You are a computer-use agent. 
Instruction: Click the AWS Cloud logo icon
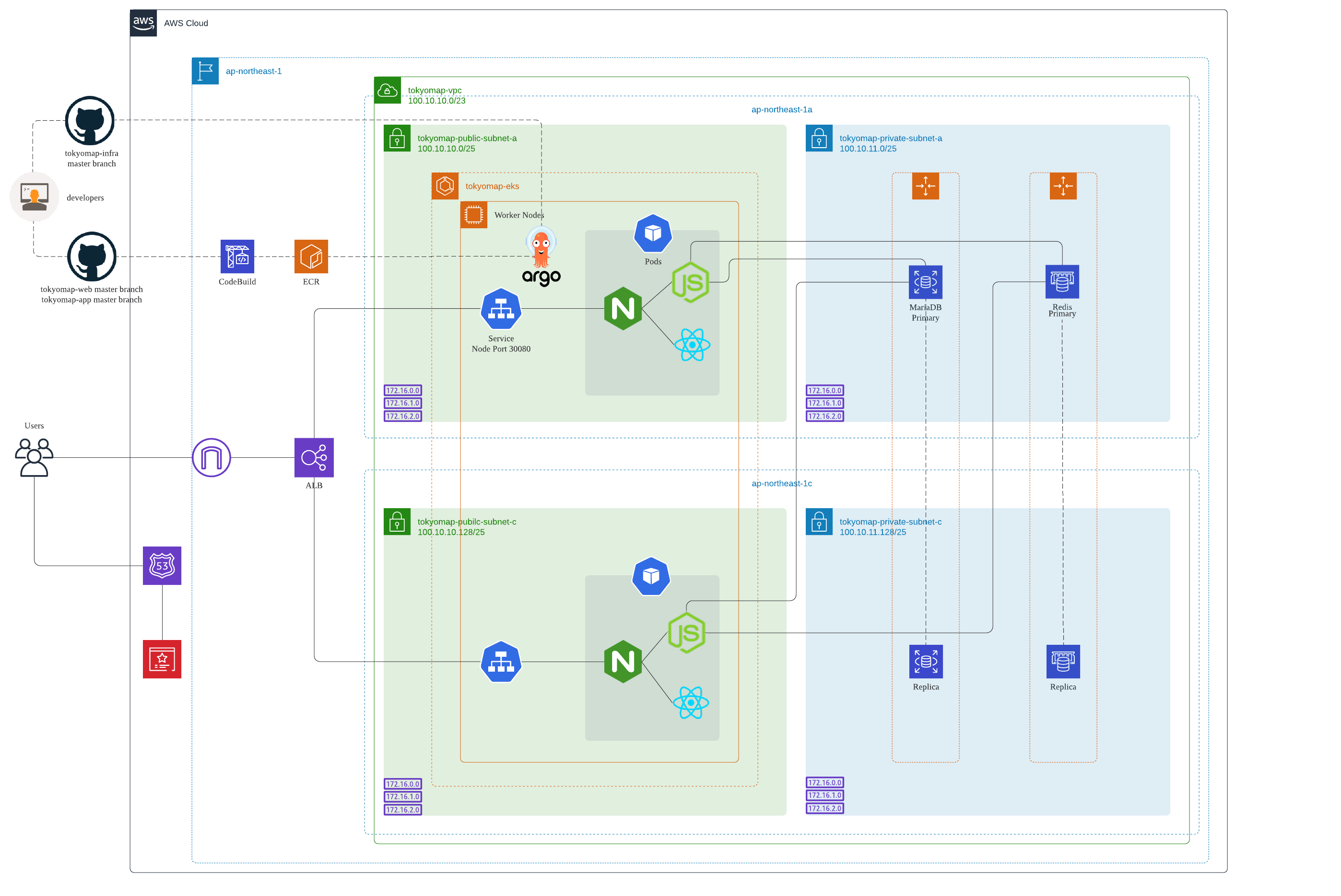[143, 23]
